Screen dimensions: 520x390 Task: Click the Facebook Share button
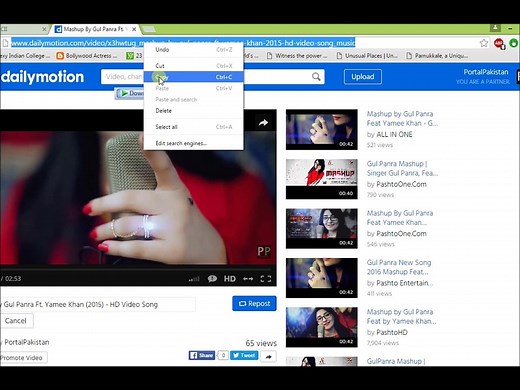click(202, 355)
